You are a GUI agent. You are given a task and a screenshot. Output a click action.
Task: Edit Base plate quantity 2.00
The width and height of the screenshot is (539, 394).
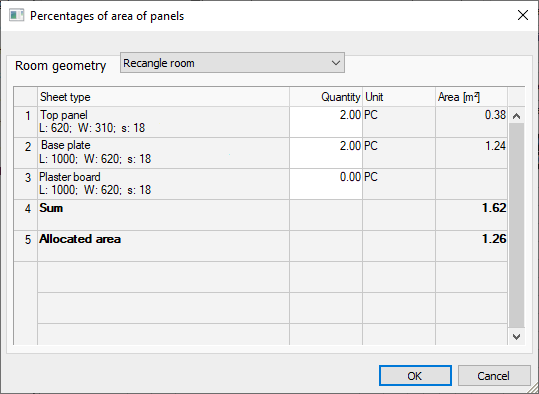tap(326, 153)
